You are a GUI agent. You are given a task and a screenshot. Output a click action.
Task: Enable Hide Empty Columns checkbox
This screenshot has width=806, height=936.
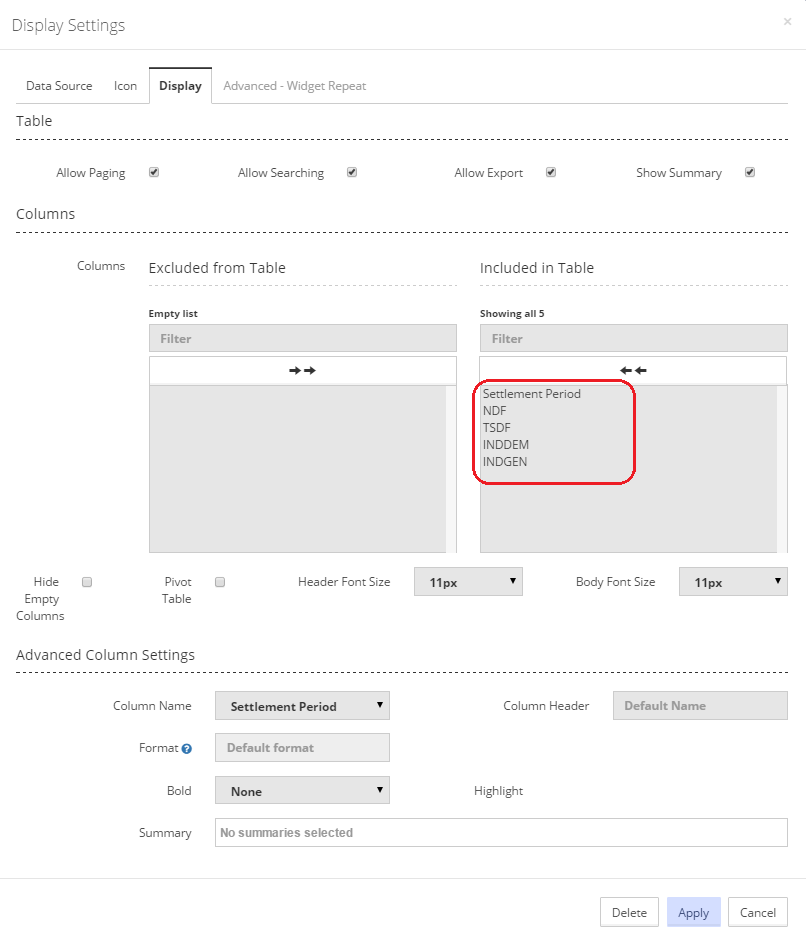(x=87, y=582)
